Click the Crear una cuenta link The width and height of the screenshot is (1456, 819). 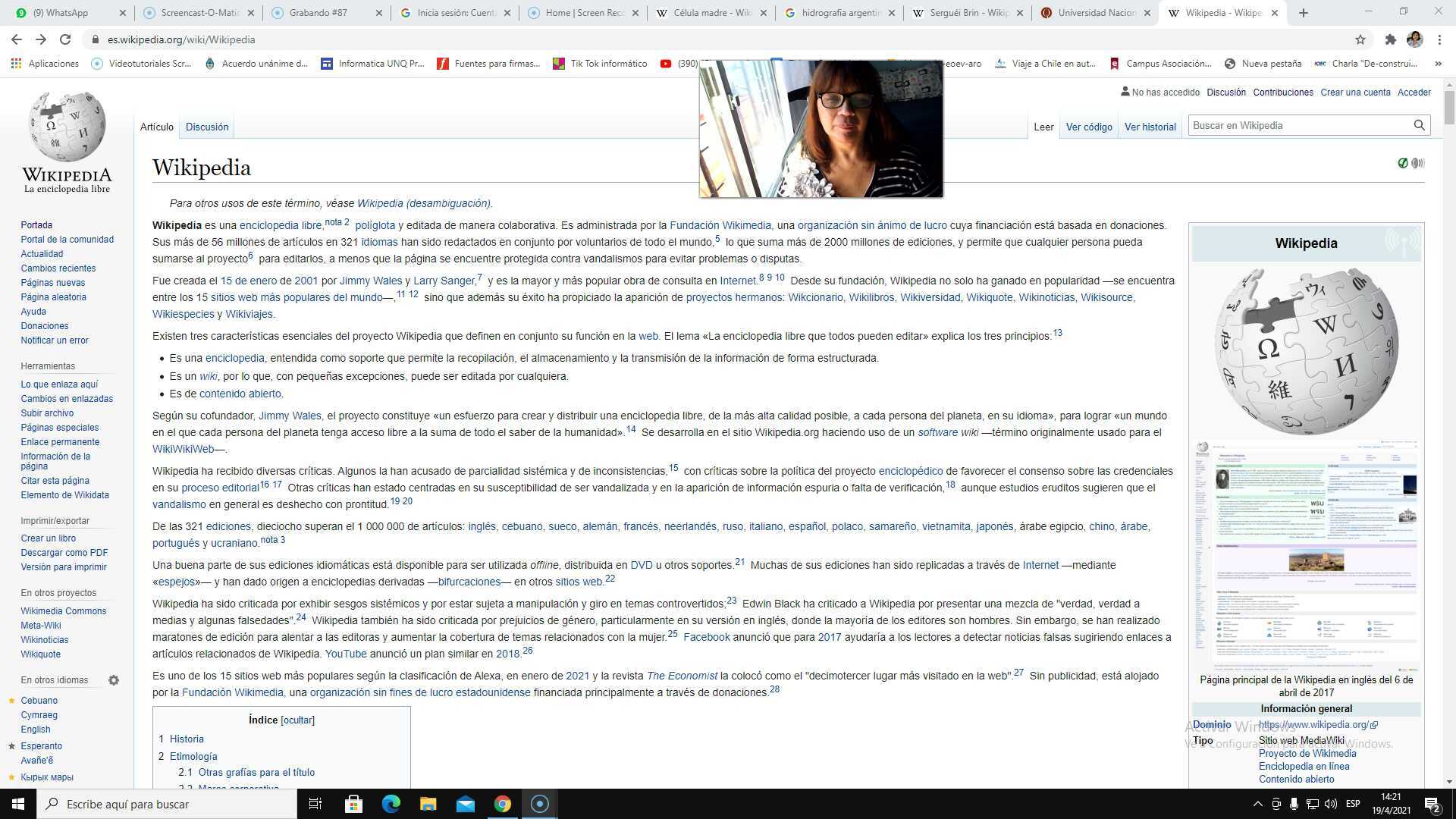coord(1355,92)
